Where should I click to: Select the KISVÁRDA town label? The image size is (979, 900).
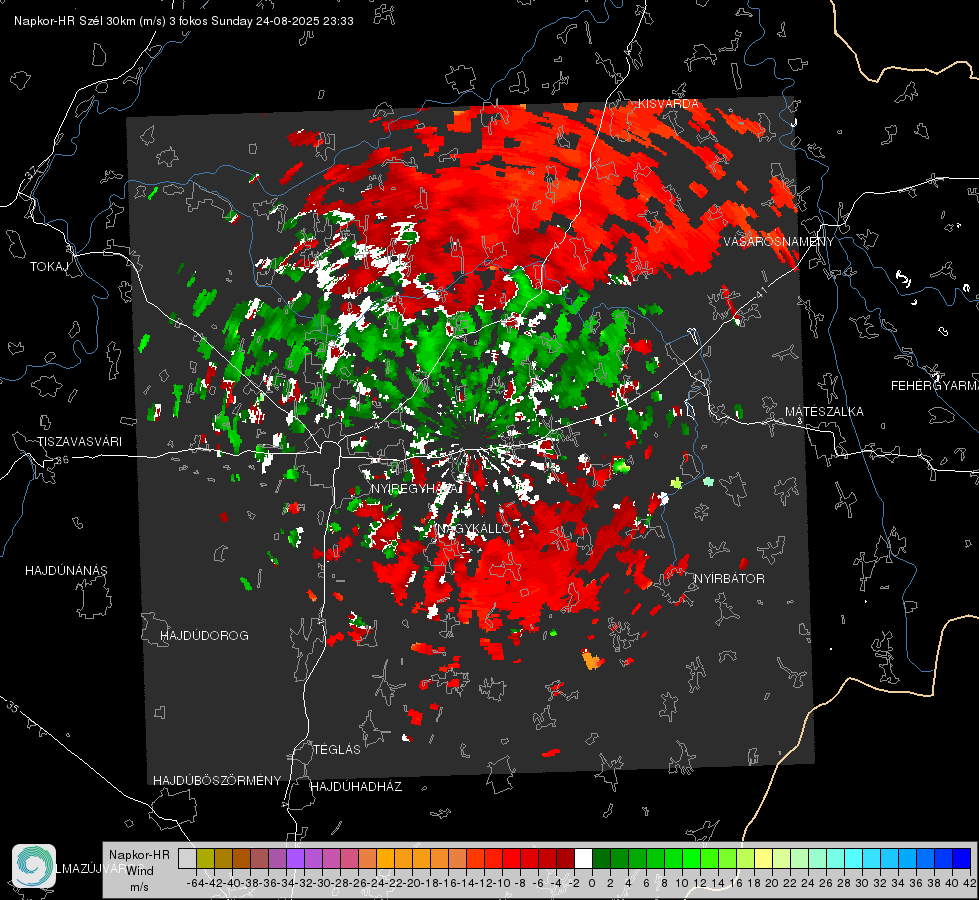click(x=668, y=104)
